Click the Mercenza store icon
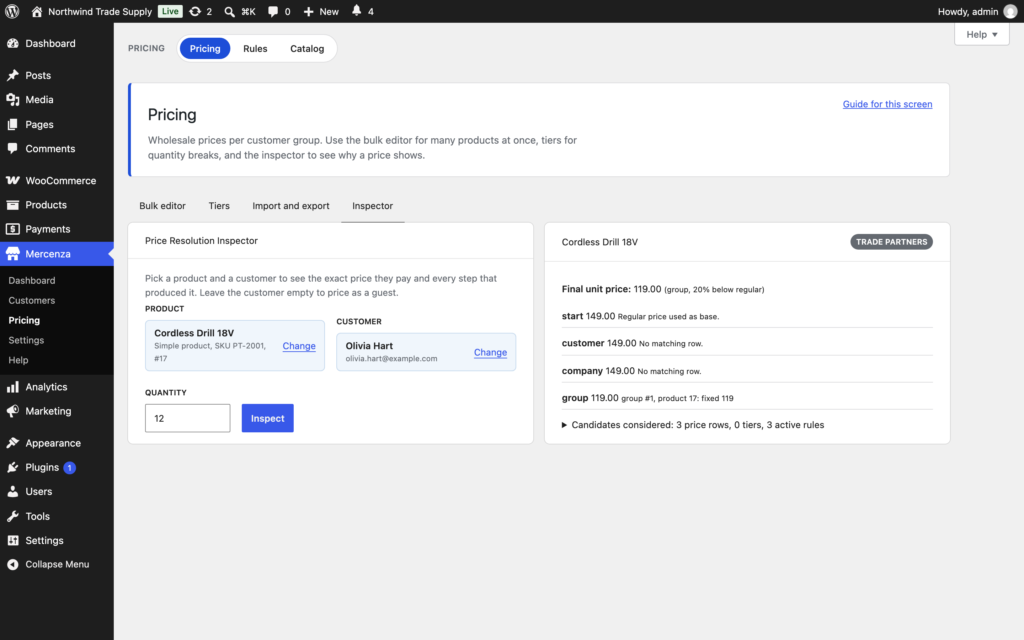 tap(12, 254)
